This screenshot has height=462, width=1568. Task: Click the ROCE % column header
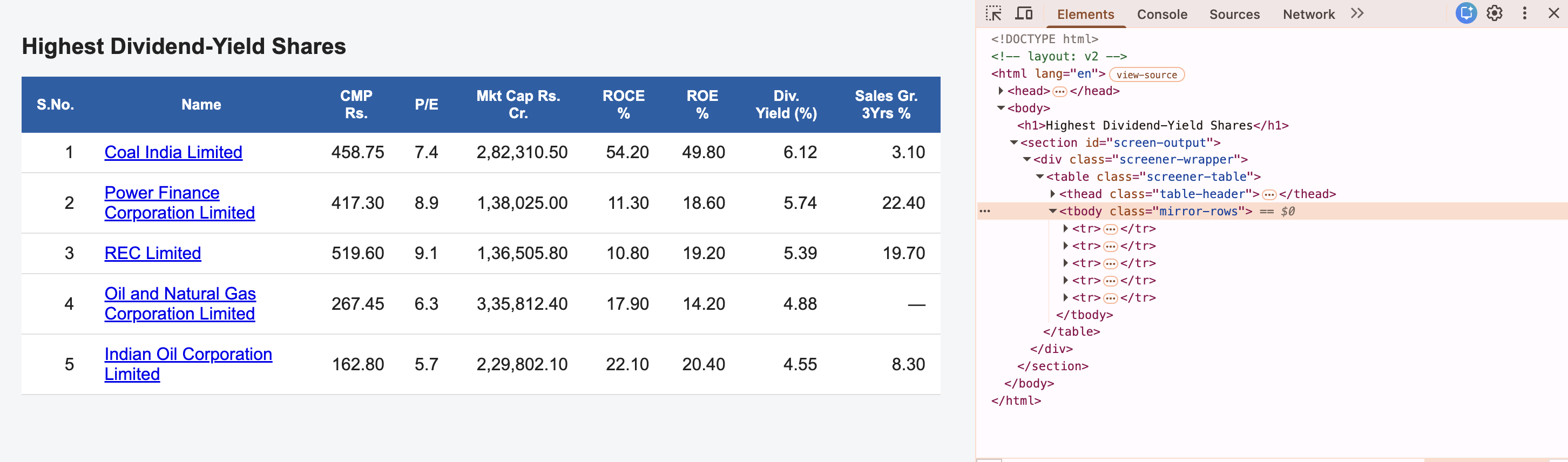point(623,105)
